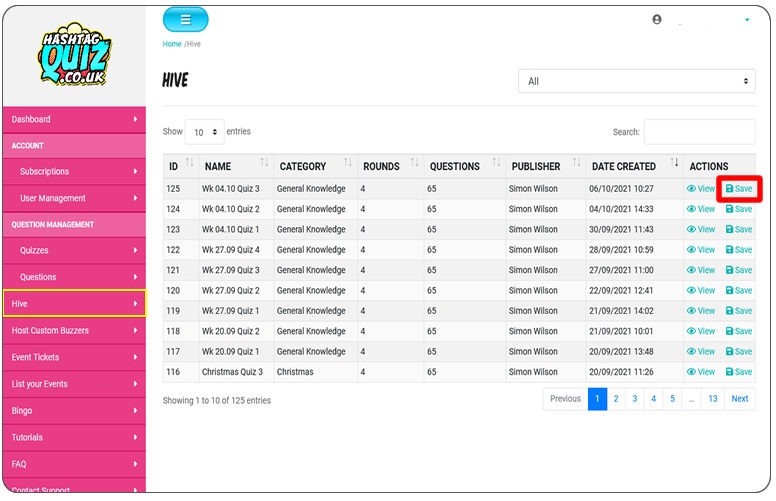
Task: View quiz Wk 04.10 Quiz 3
Action: coord(701,189)
